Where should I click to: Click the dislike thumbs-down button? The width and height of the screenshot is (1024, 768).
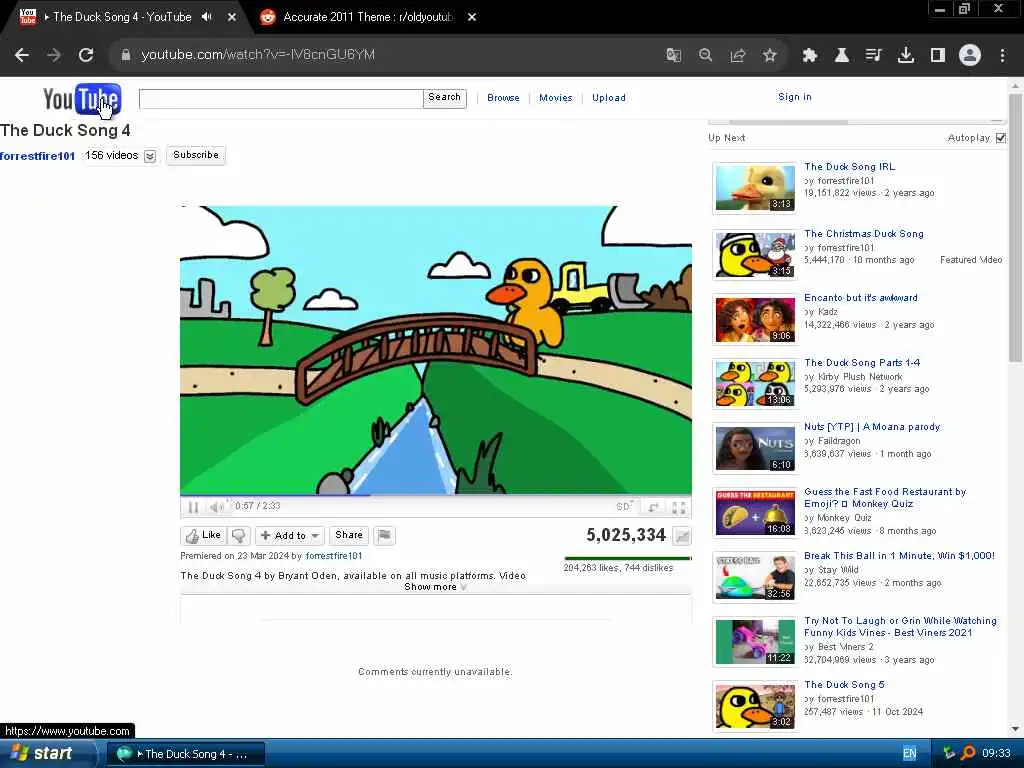(x=239, y=536)
